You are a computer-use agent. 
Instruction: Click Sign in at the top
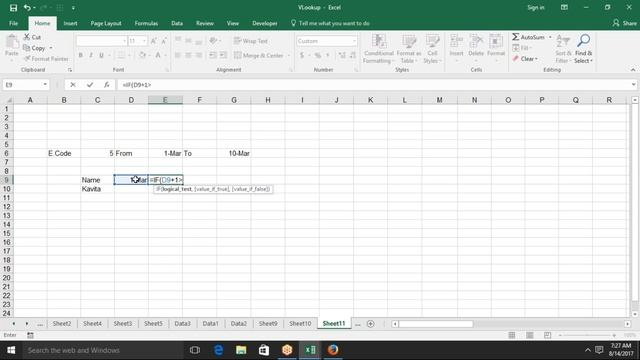point(536,7)
